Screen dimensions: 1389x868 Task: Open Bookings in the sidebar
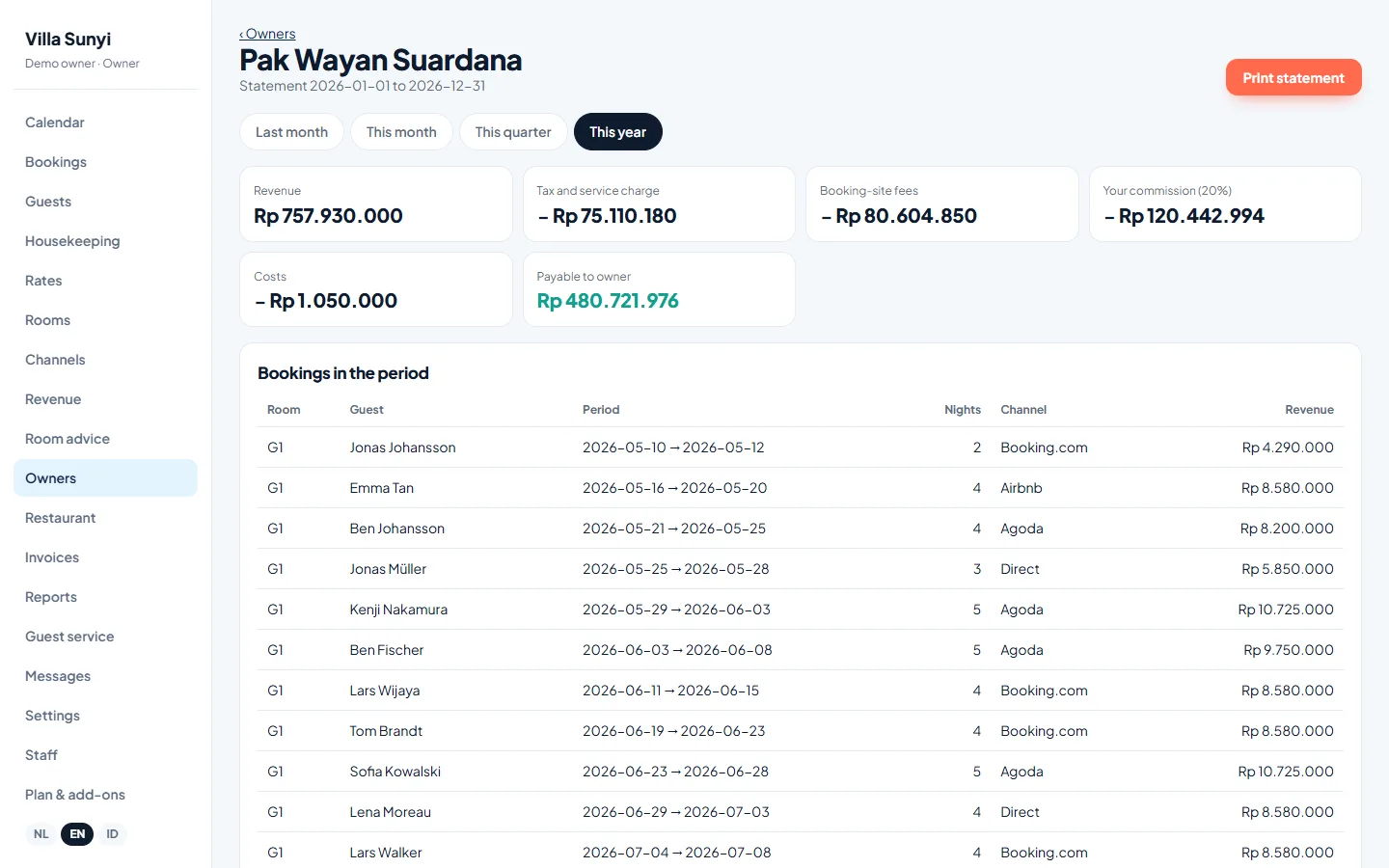click(x=105, y=162)
